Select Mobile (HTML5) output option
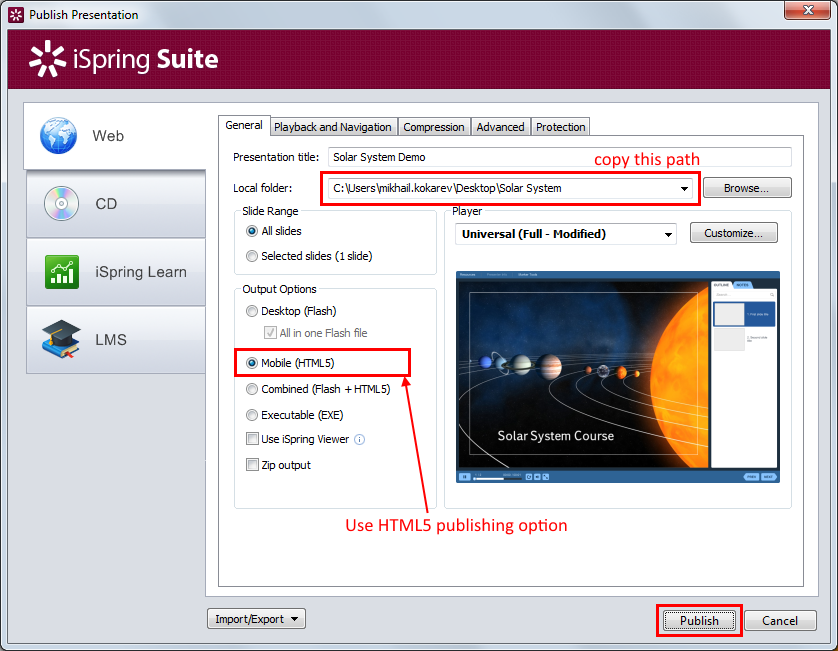Screen dimensions: 838x651 click(x=252, y=363)
